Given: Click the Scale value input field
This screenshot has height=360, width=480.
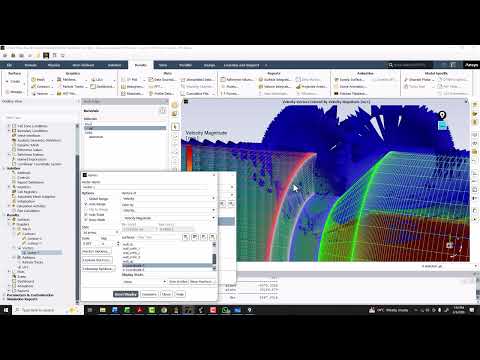Looking at the screenshot, I should [x=90, y=244].
